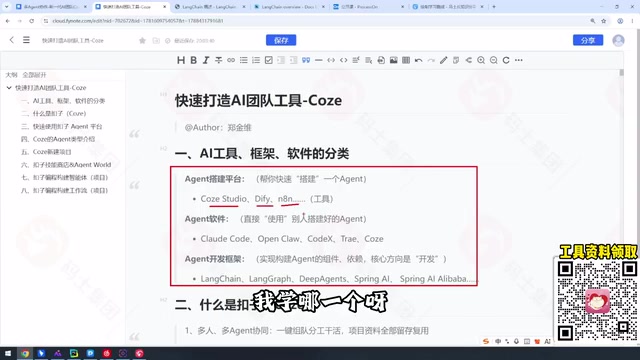This screenshot has height=360, width=640.
Task: Zoom out the editor view
Action: [493, 60]
